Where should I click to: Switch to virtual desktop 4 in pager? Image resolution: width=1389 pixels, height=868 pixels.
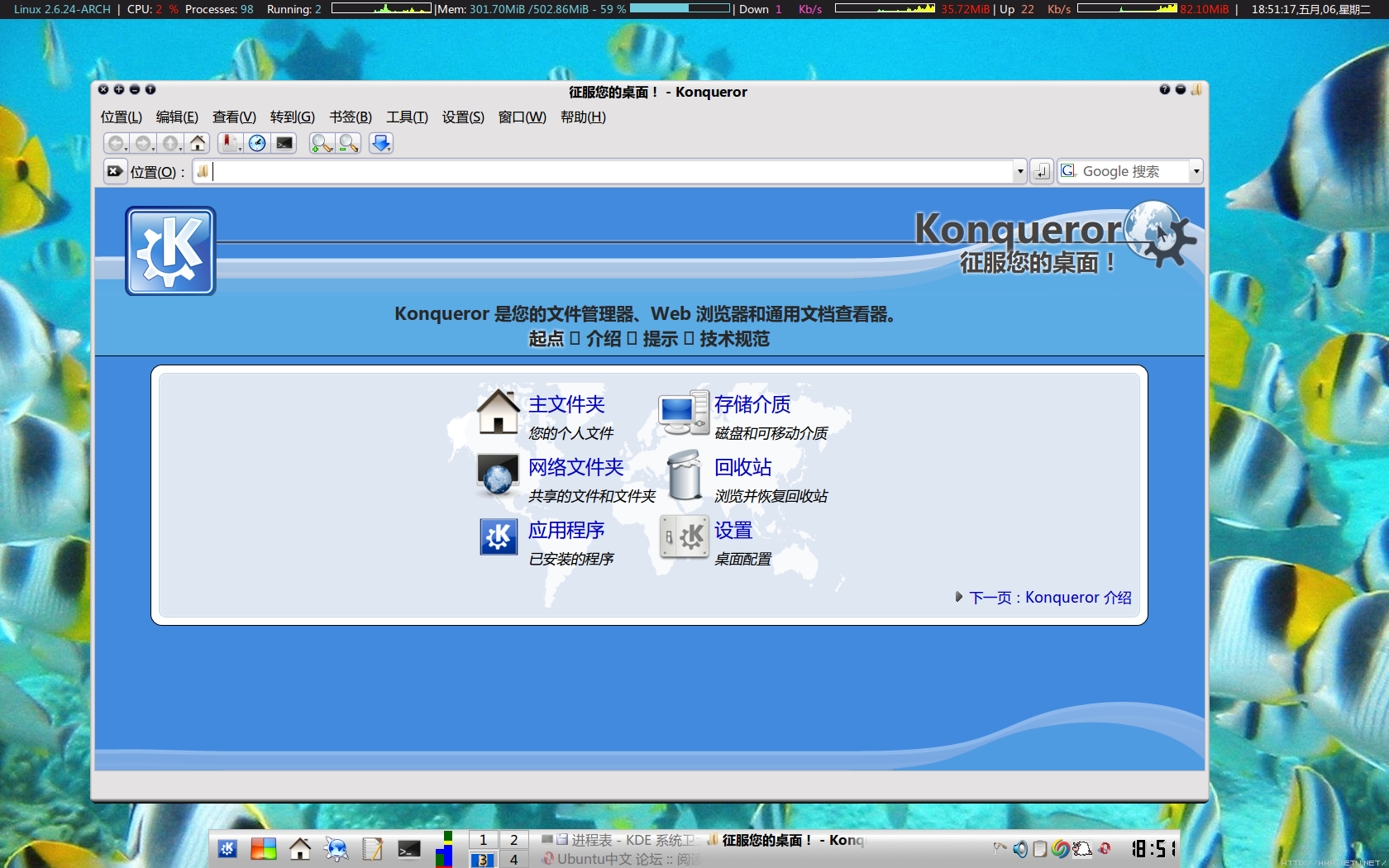[x=513, y=860]
